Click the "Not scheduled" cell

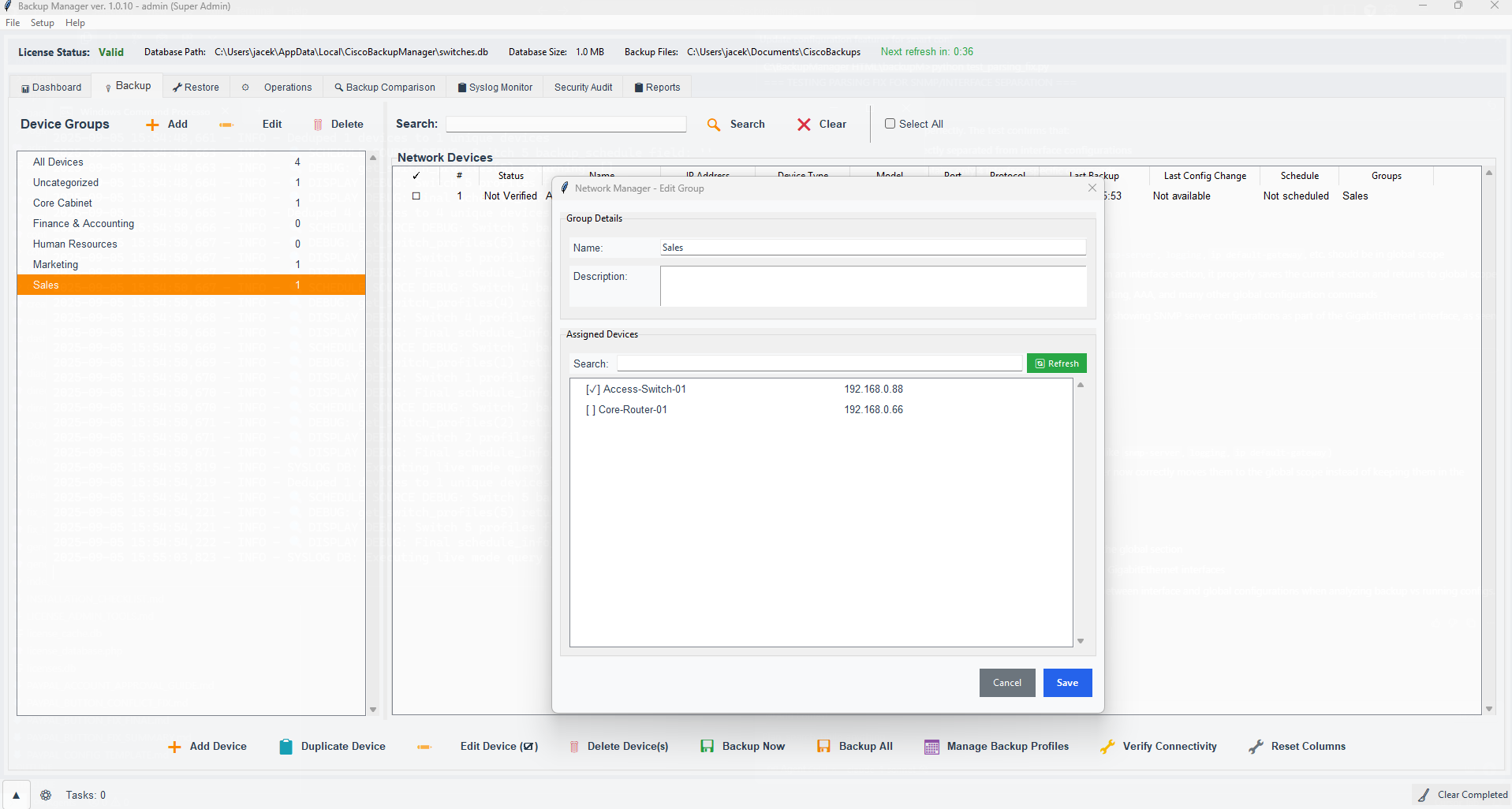point(1296,196)
